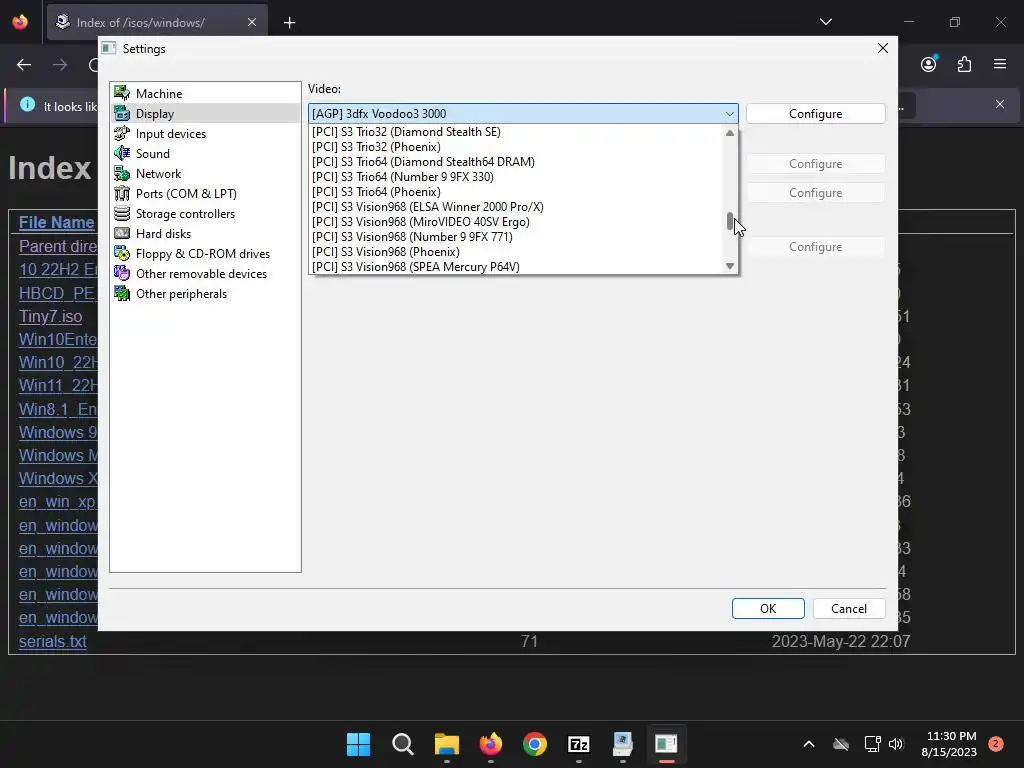Switch to Firefox on the taskbar
Screen dimensions: 1024x768
pos(490,744)
